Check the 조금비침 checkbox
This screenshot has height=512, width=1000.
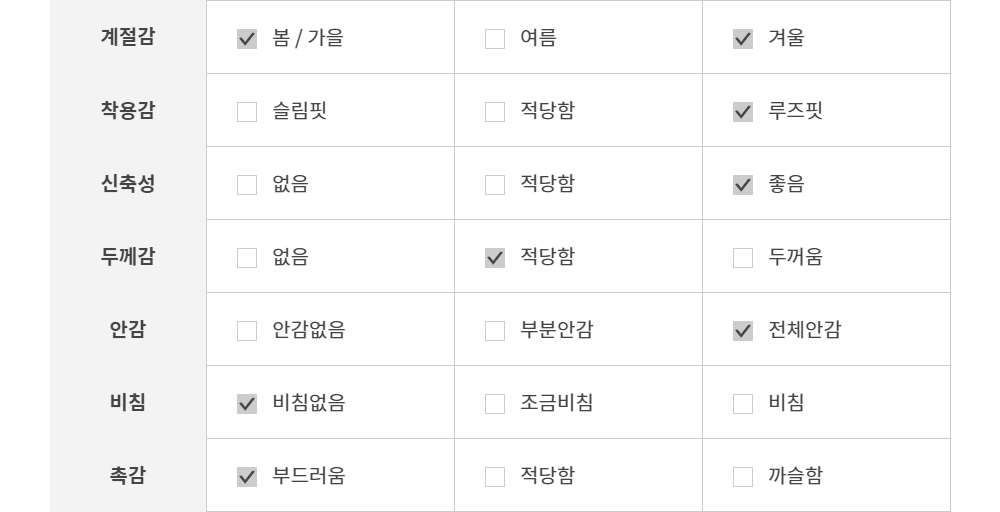click(x=495, y=404)
